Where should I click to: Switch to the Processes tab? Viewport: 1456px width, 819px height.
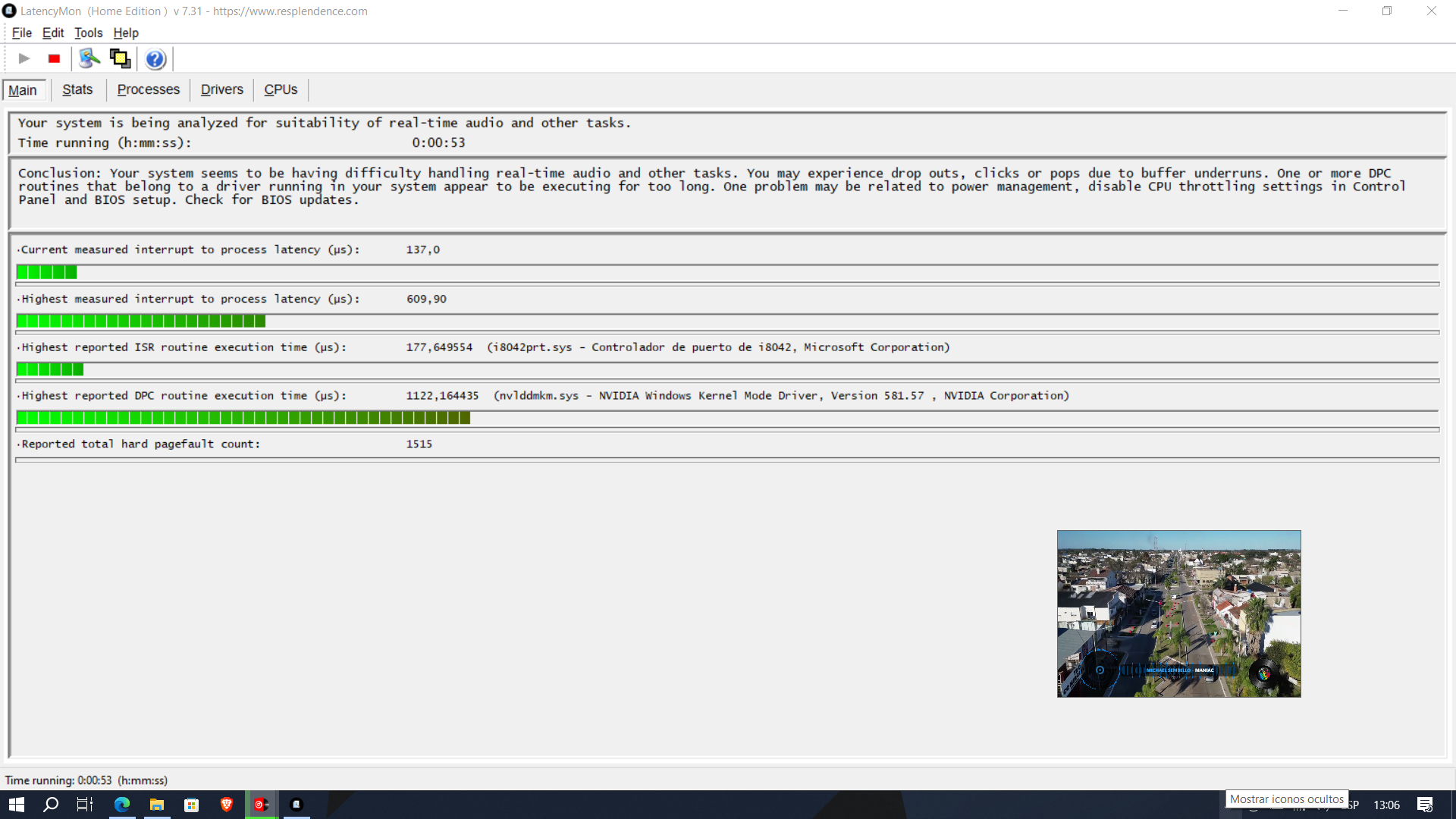(x=149, y=89)
